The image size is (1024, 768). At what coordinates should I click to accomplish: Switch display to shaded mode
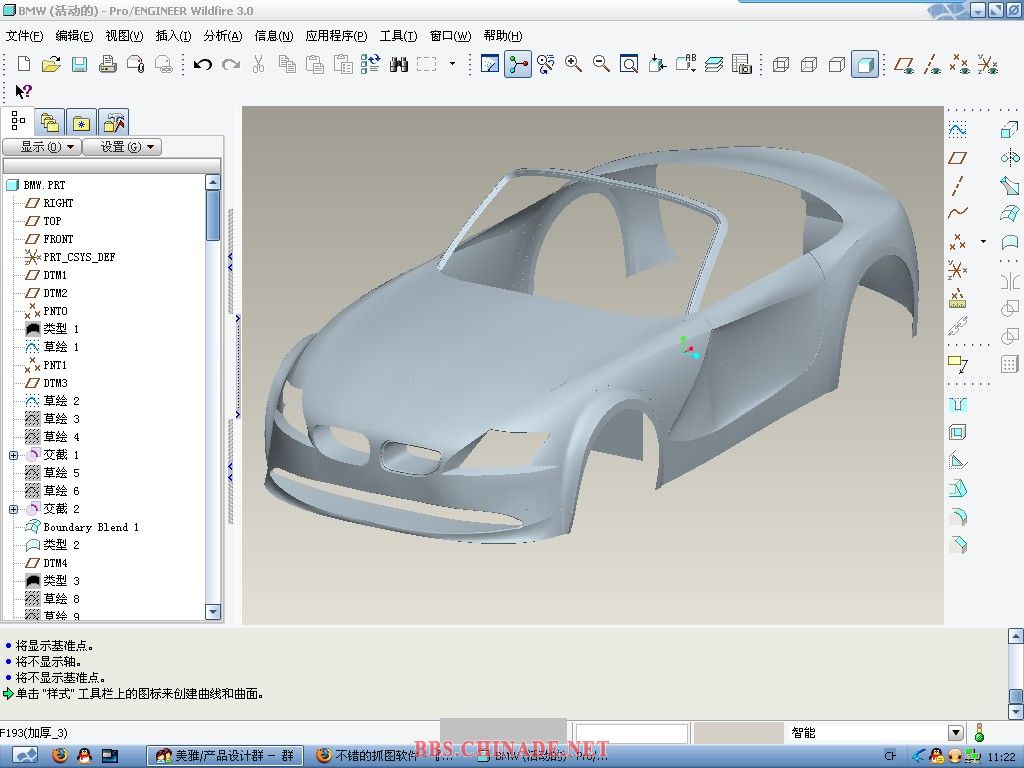865,64
